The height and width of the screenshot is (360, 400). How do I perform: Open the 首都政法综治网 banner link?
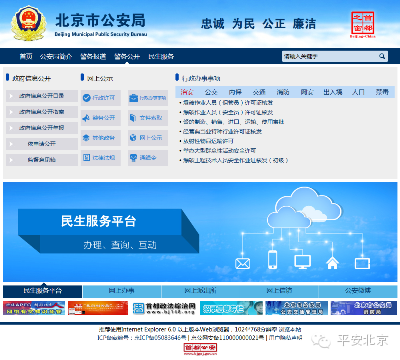pyautogui.click(x=164, y=308)
